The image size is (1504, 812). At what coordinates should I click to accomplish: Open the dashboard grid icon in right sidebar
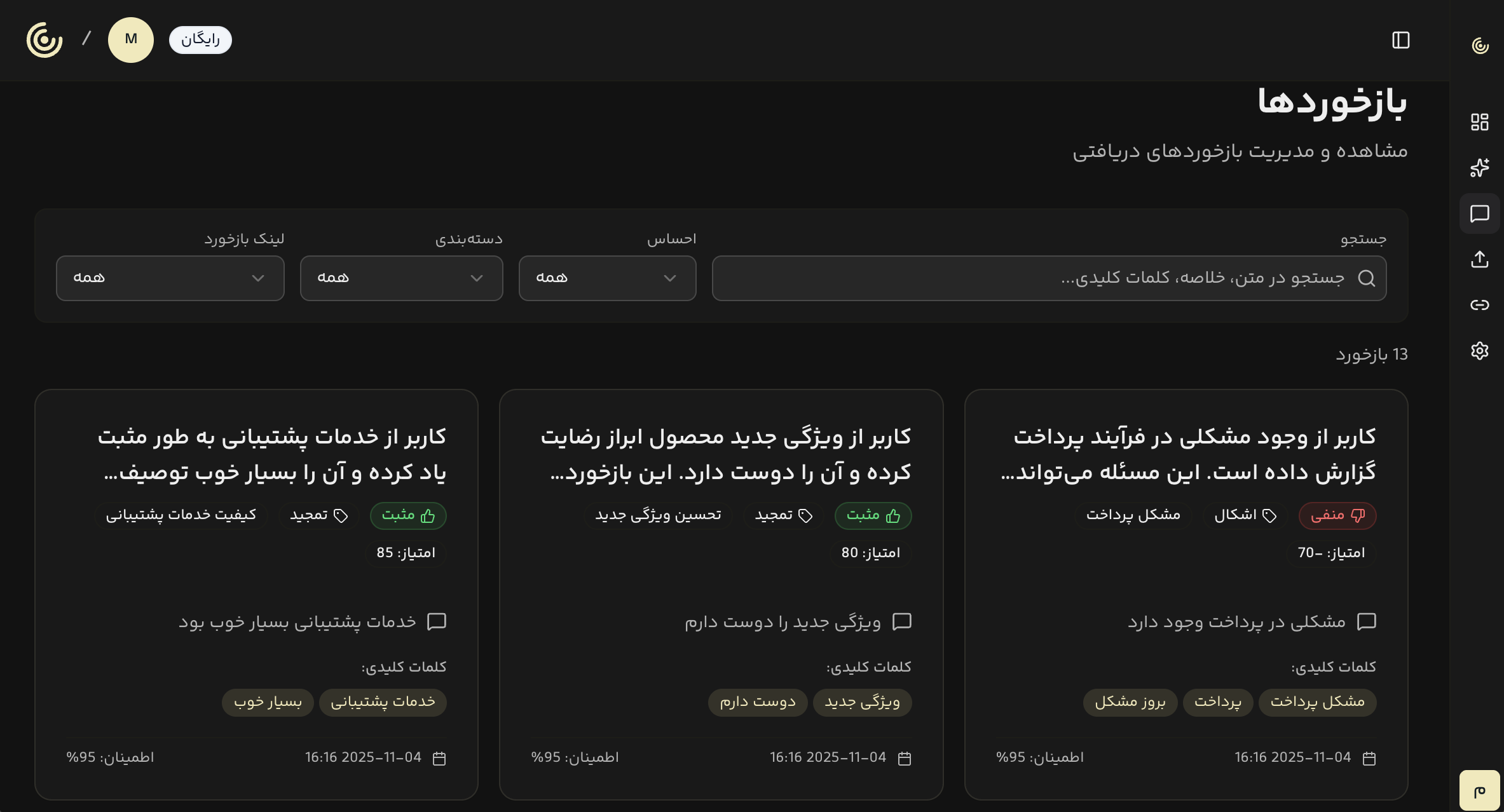(x=1481, y=122)
